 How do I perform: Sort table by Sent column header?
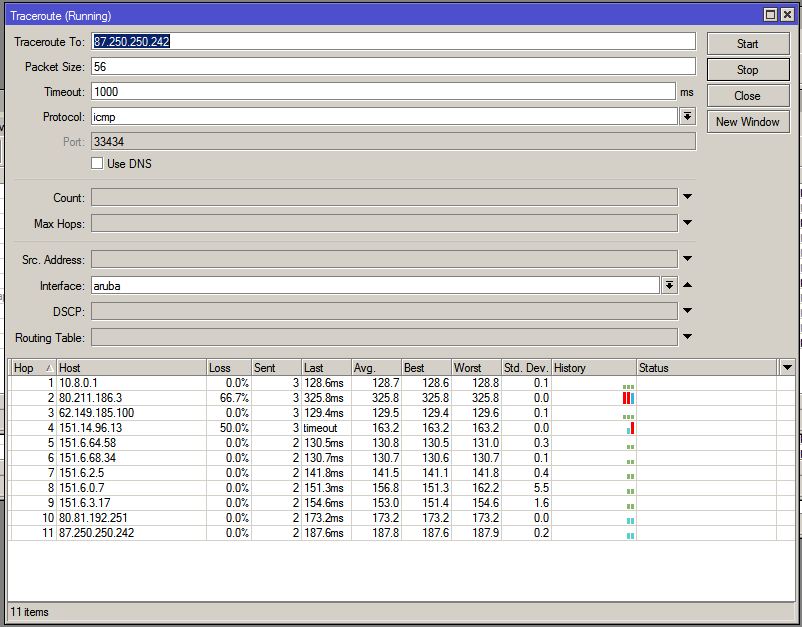(x=276, y=368)
